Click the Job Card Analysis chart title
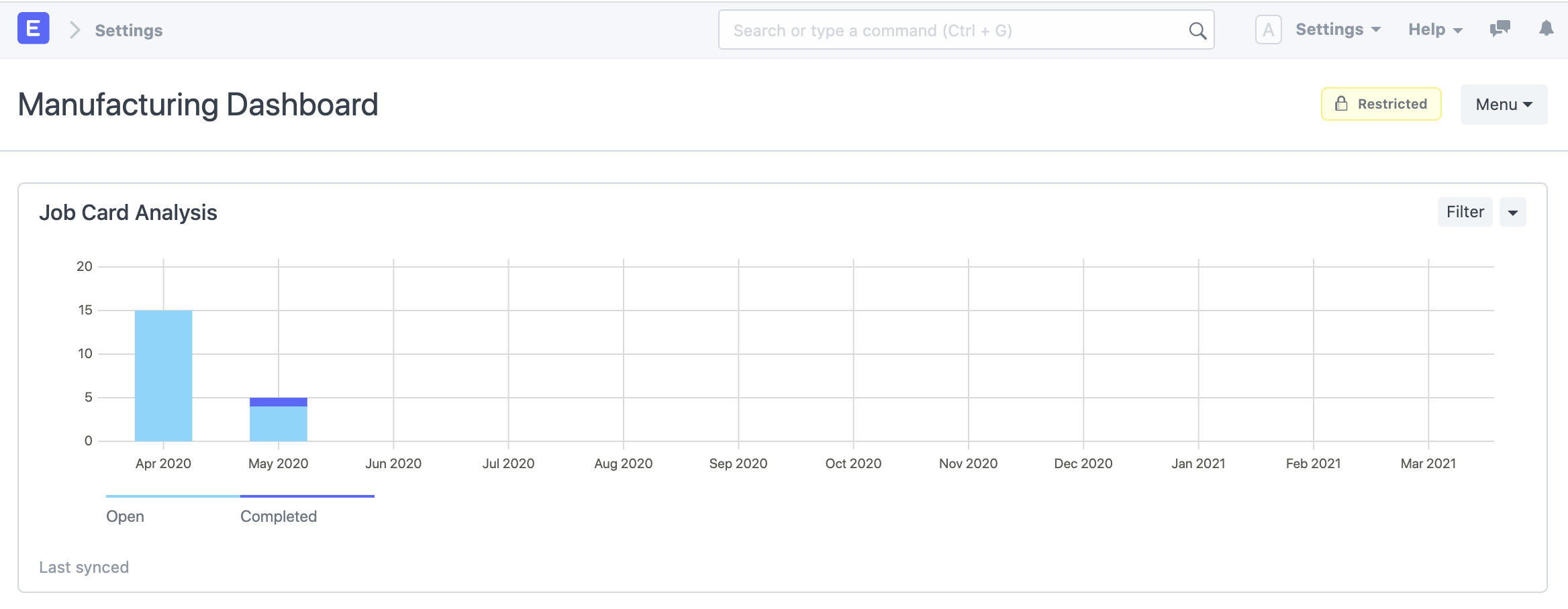The image size is (1568, 609). point(128,213)
